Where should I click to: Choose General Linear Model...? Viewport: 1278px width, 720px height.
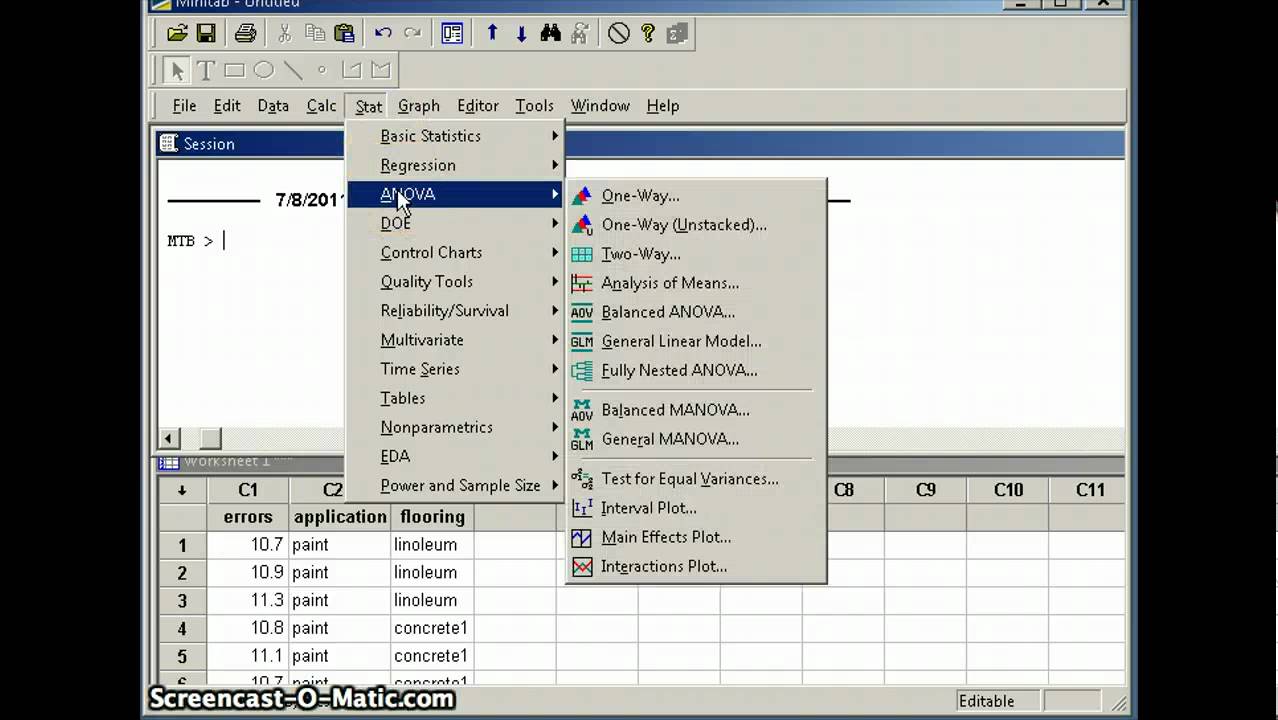pos(696,341)
